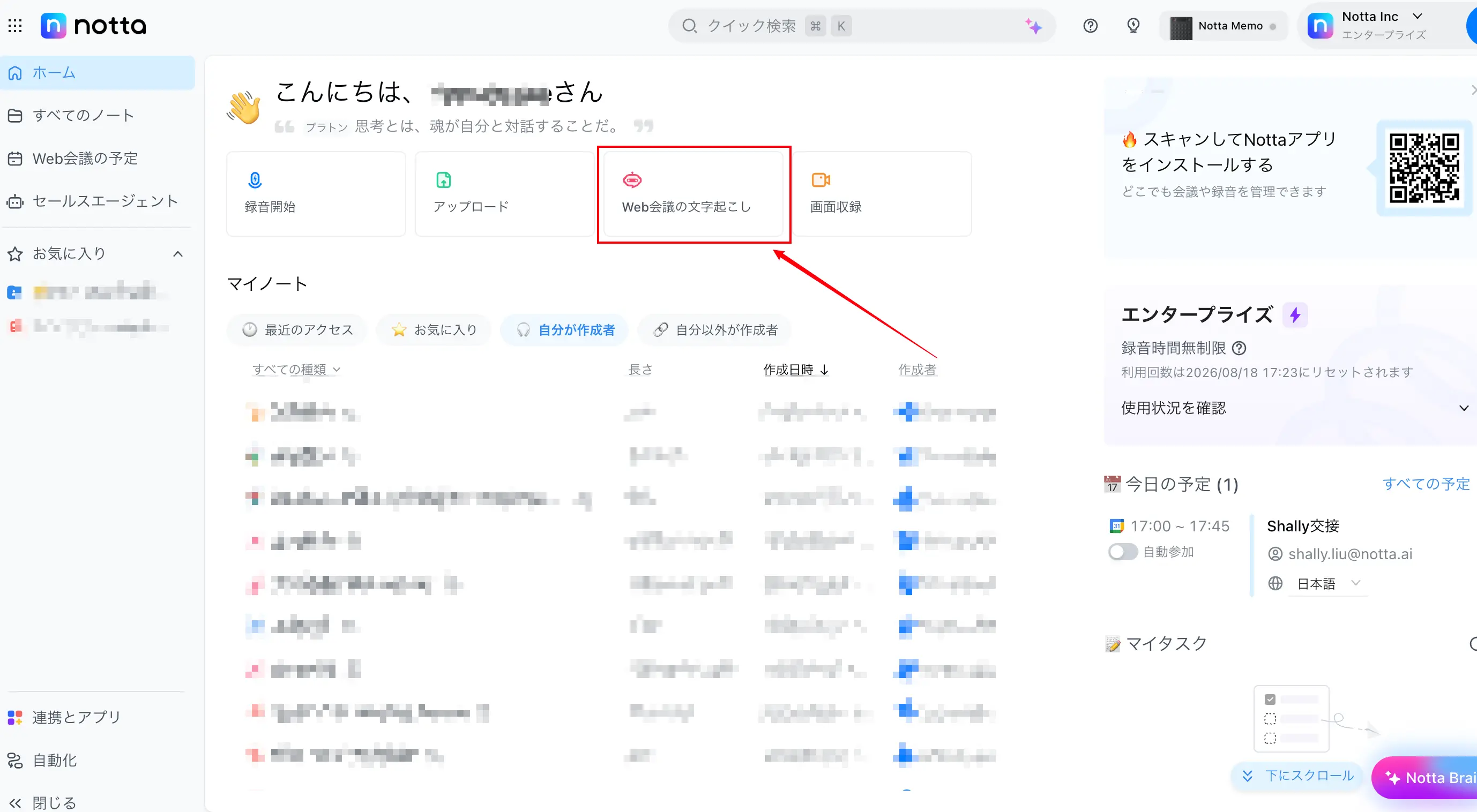This screenshot has height=812, width=1477.
Task: Collapse the sidebar with 閉じる
Action: (42, 803)
